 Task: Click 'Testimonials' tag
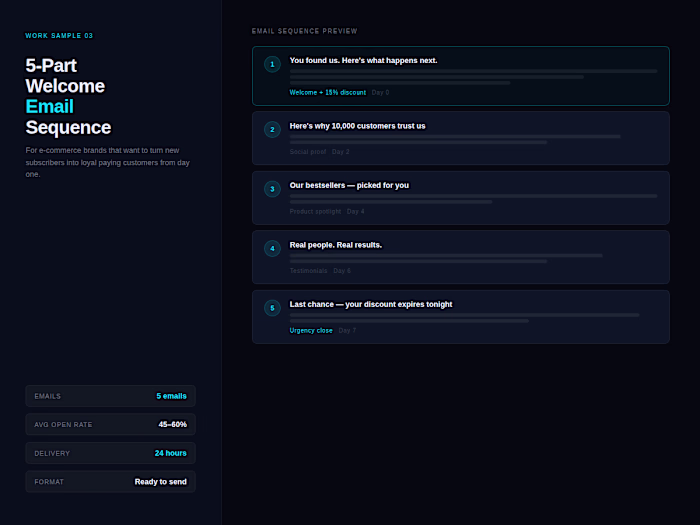tap(308, 271)
